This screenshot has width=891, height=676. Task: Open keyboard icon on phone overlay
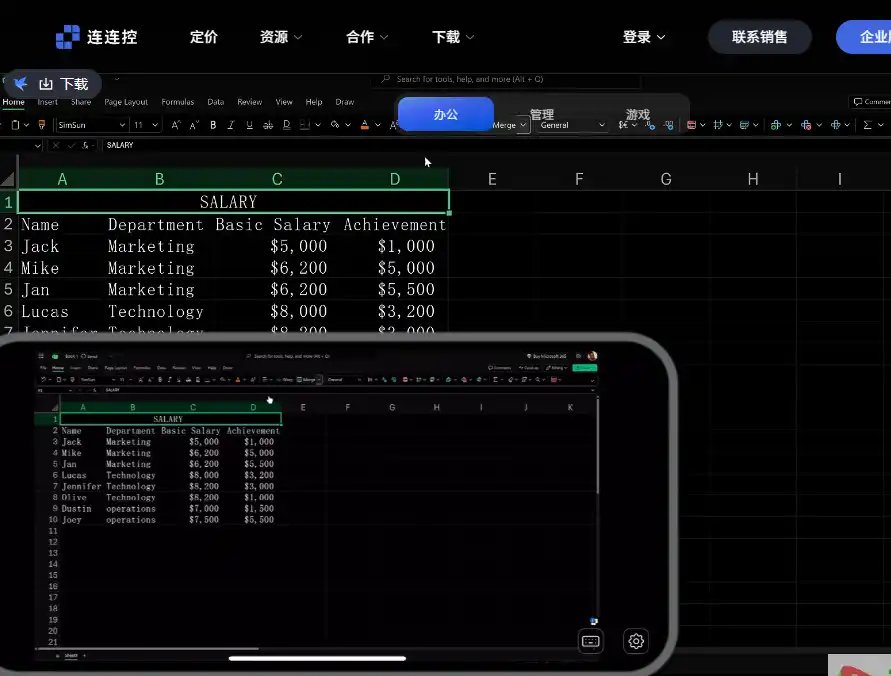590,641
